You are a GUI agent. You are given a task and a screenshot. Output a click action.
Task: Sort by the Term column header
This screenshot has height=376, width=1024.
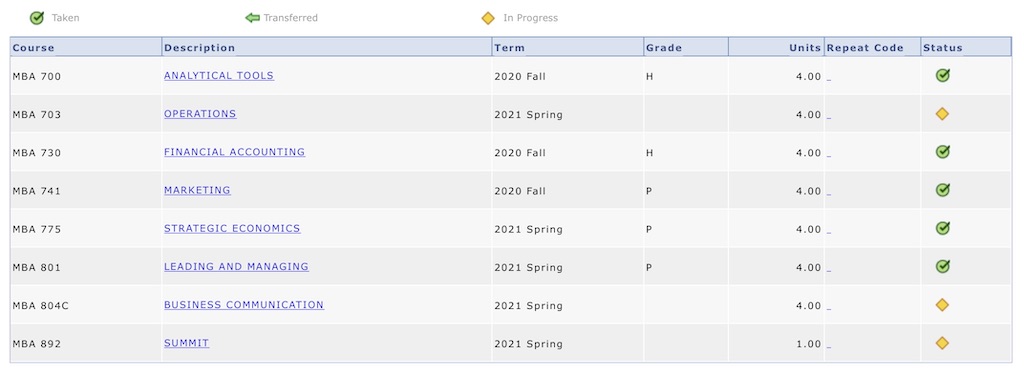coord(509,48)
